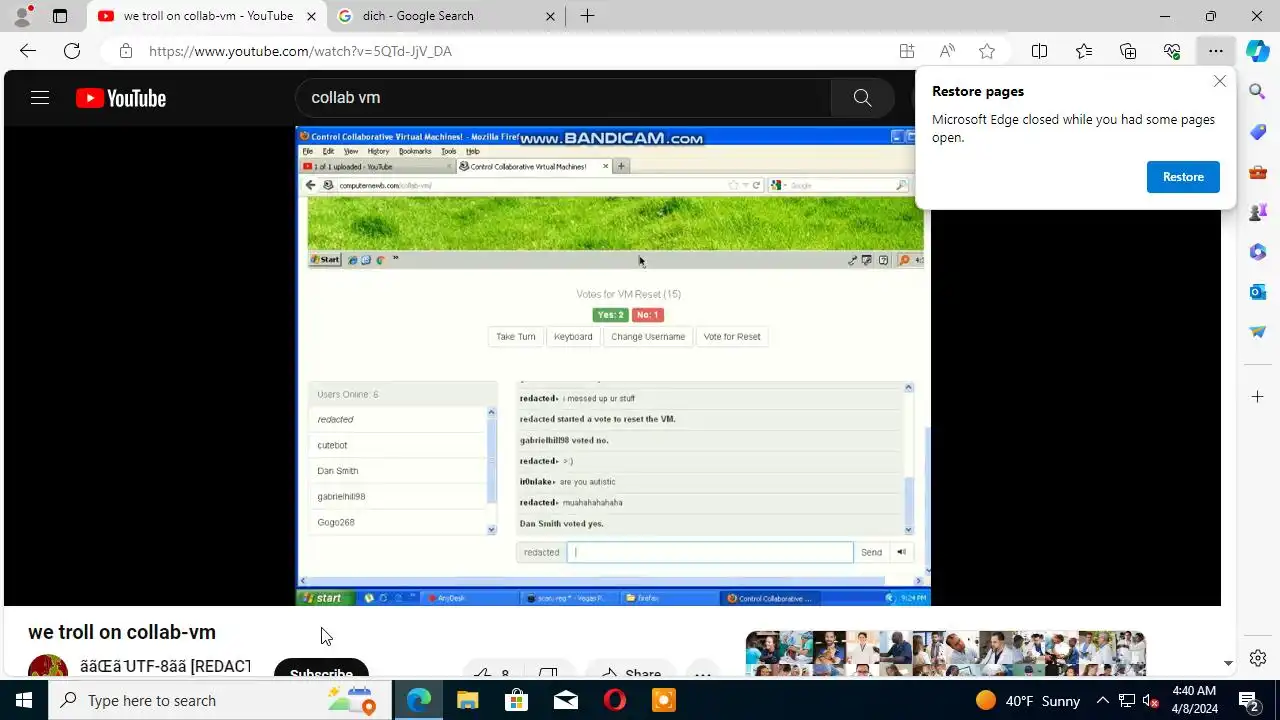Screen dimensions: 1280x720
Task: Open the doctors collage recommended thumbnail
Action: 945,654
